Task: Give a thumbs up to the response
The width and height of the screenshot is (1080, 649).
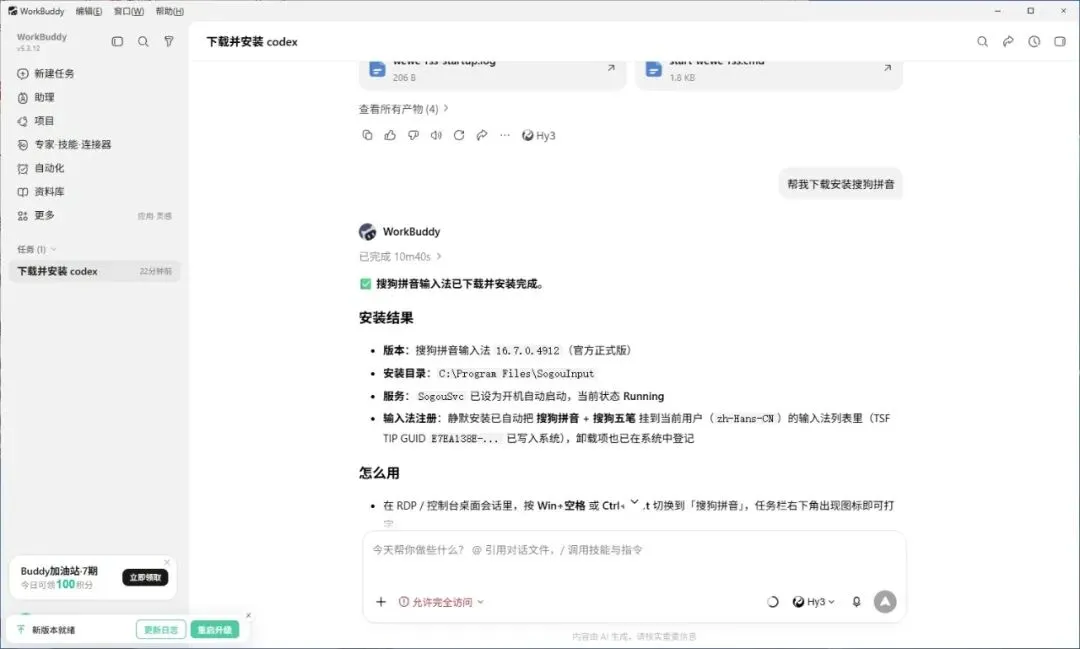Action: pyautogui.click(x=390, y=135)
